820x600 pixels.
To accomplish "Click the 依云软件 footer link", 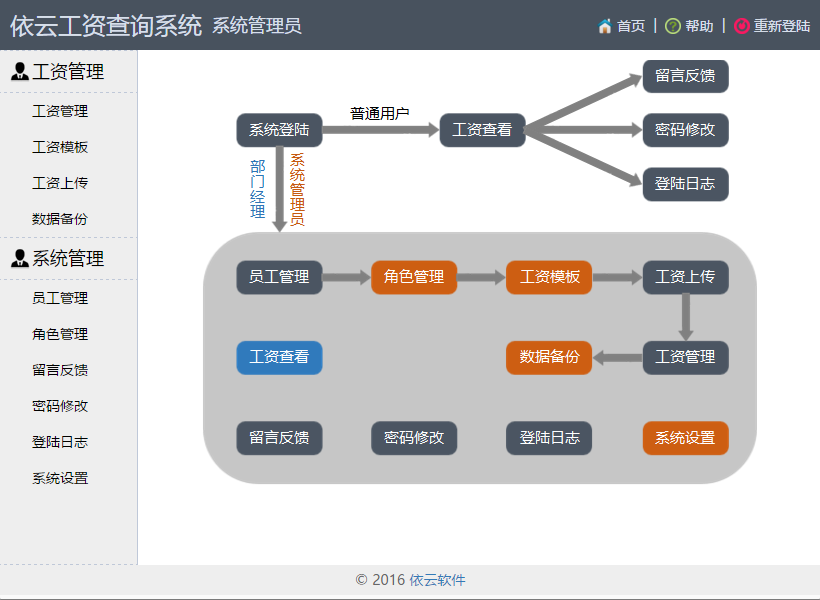I will pyautogui.click(x=437, y=580).
